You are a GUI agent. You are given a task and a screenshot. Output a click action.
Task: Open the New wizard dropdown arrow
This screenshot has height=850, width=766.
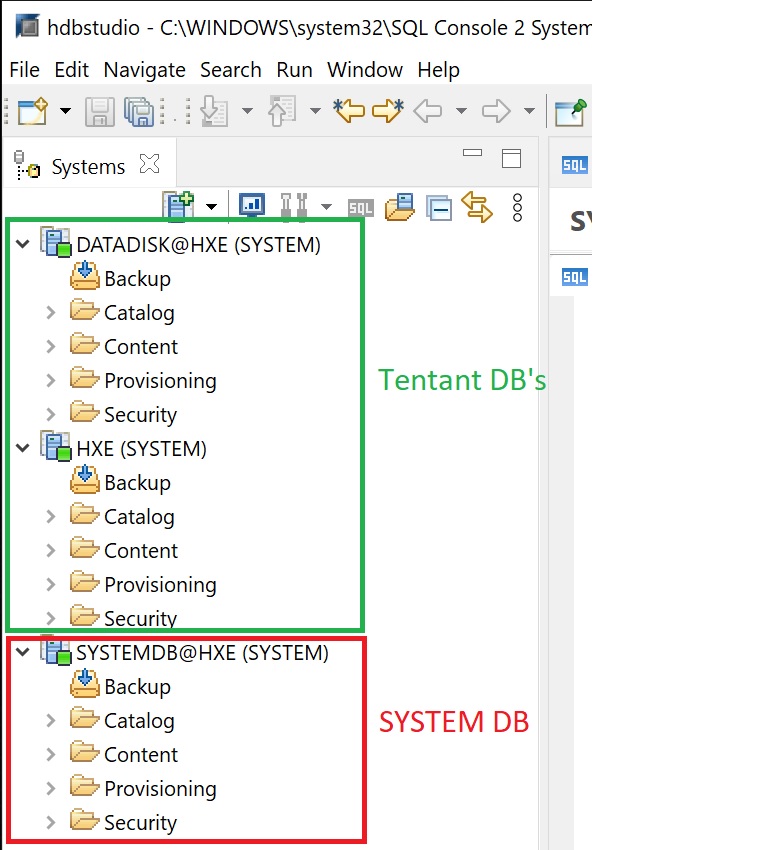(x=65, y=111)
